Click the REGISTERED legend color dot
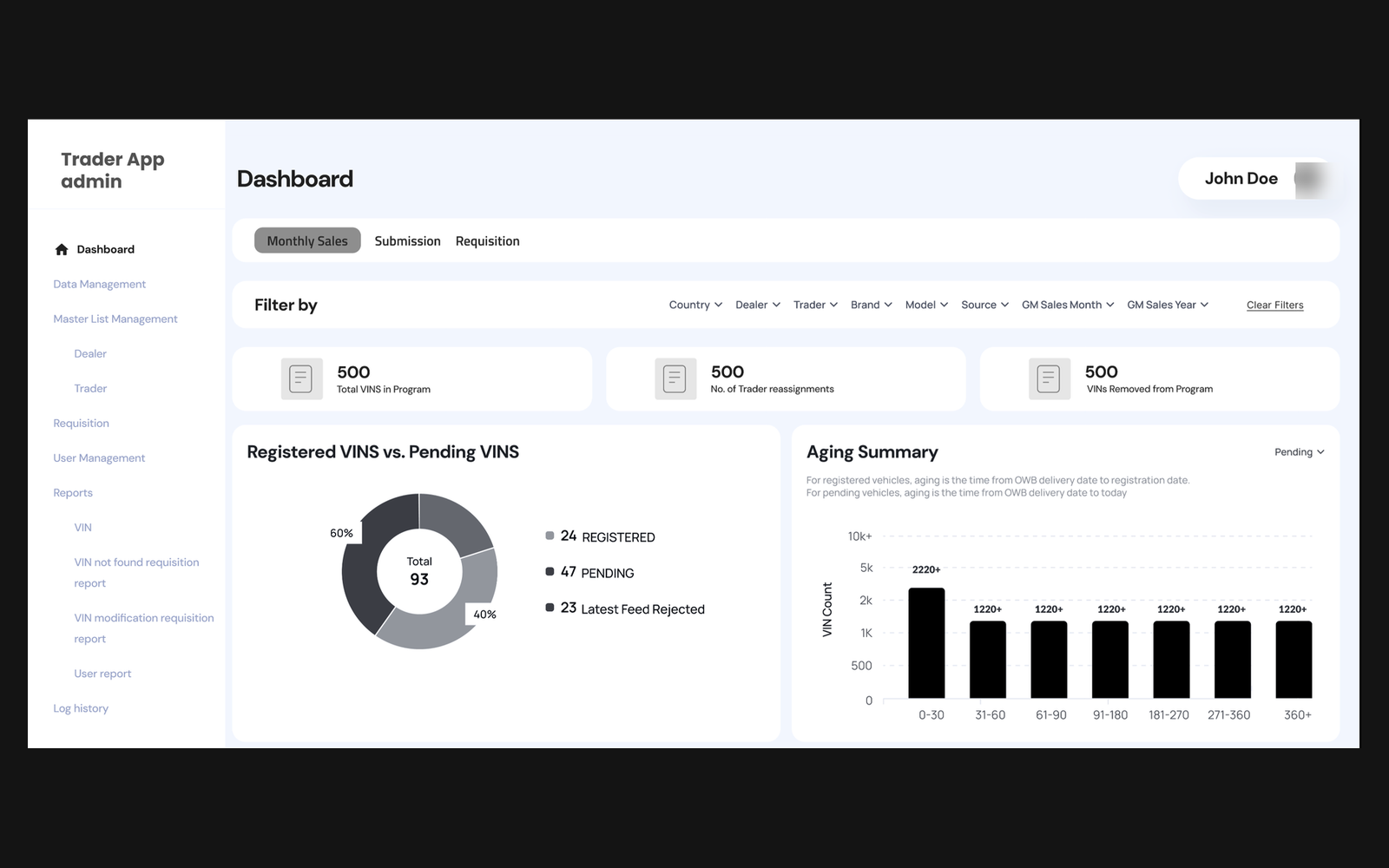The height and width of the screenshot is (868, 1389). (550, 536)
